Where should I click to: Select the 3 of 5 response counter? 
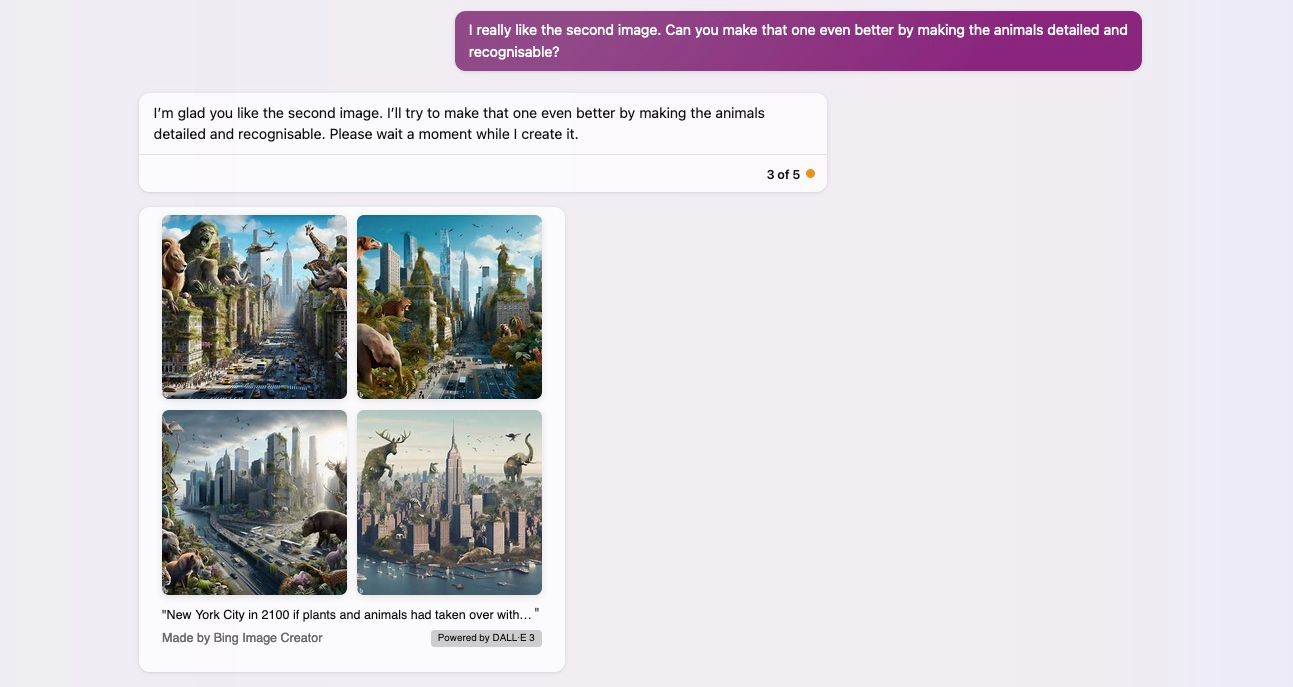click(784, 174)
